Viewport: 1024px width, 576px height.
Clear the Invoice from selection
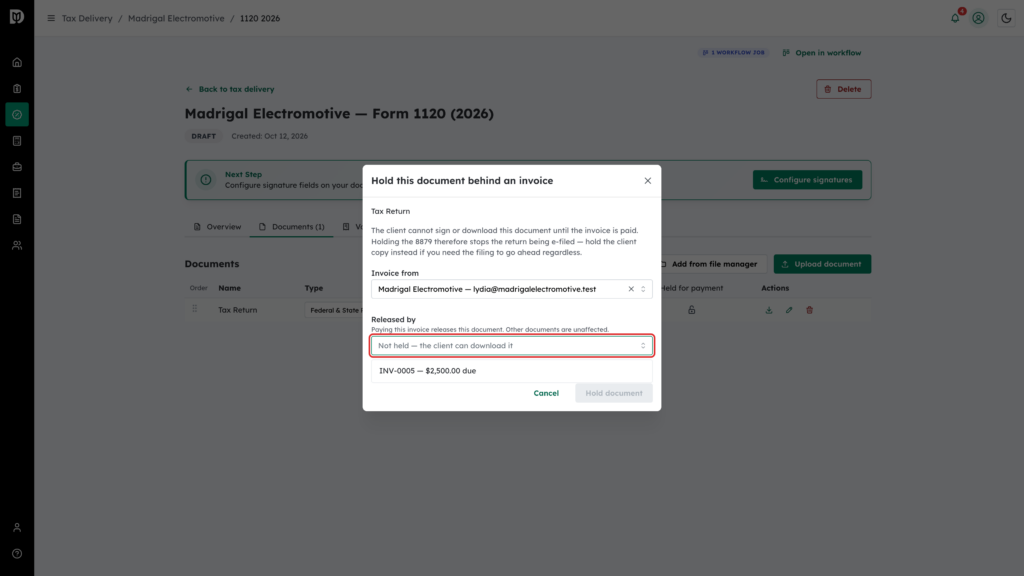click(631, 289)
